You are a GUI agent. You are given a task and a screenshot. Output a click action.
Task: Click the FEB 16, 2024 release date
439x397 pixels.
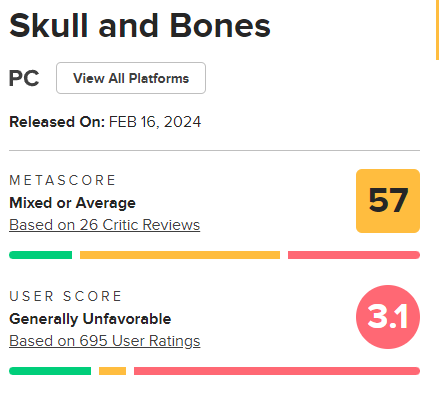(155, 122)
